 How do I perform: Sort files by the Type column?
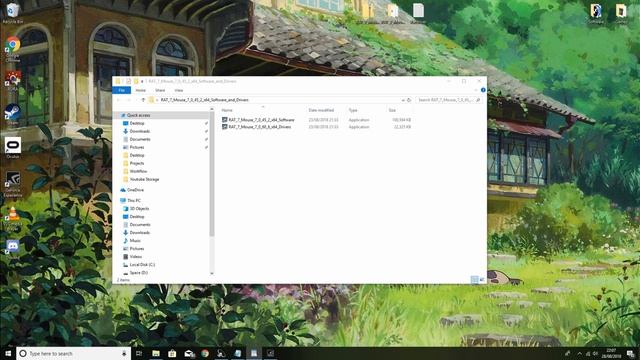353,110
